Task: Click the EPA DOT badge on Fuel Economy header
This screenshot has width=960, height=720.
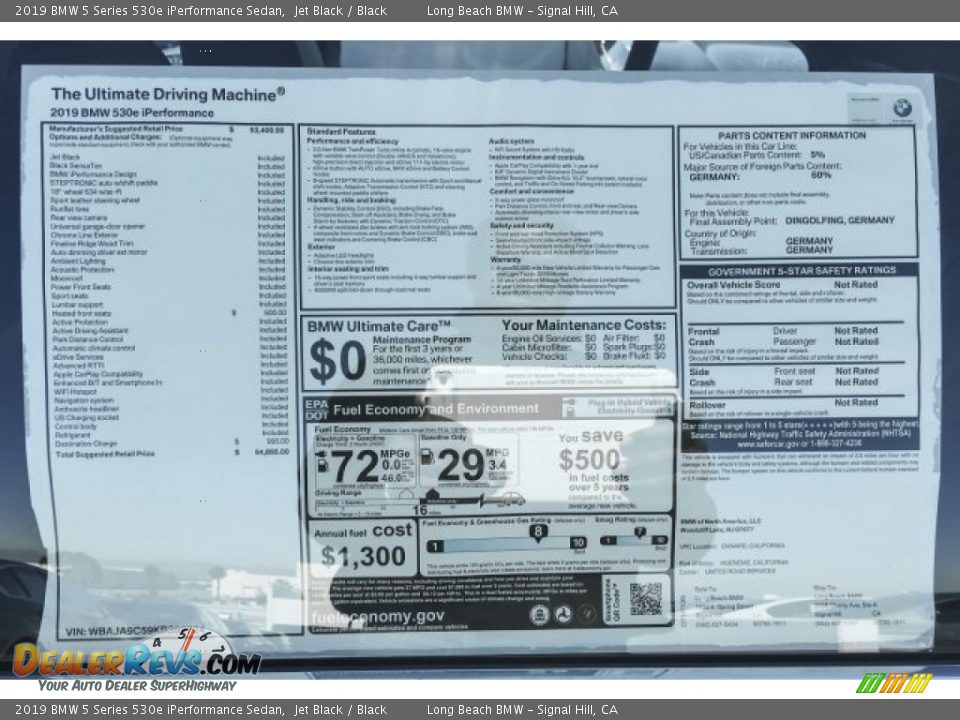Action: point(316,408)
